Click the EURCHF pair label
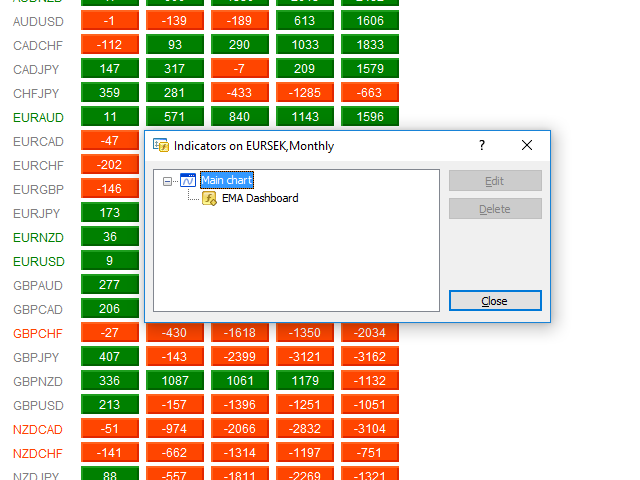Image resolution: width=640 pixels, height=480 pixels. tap(38, 166)
